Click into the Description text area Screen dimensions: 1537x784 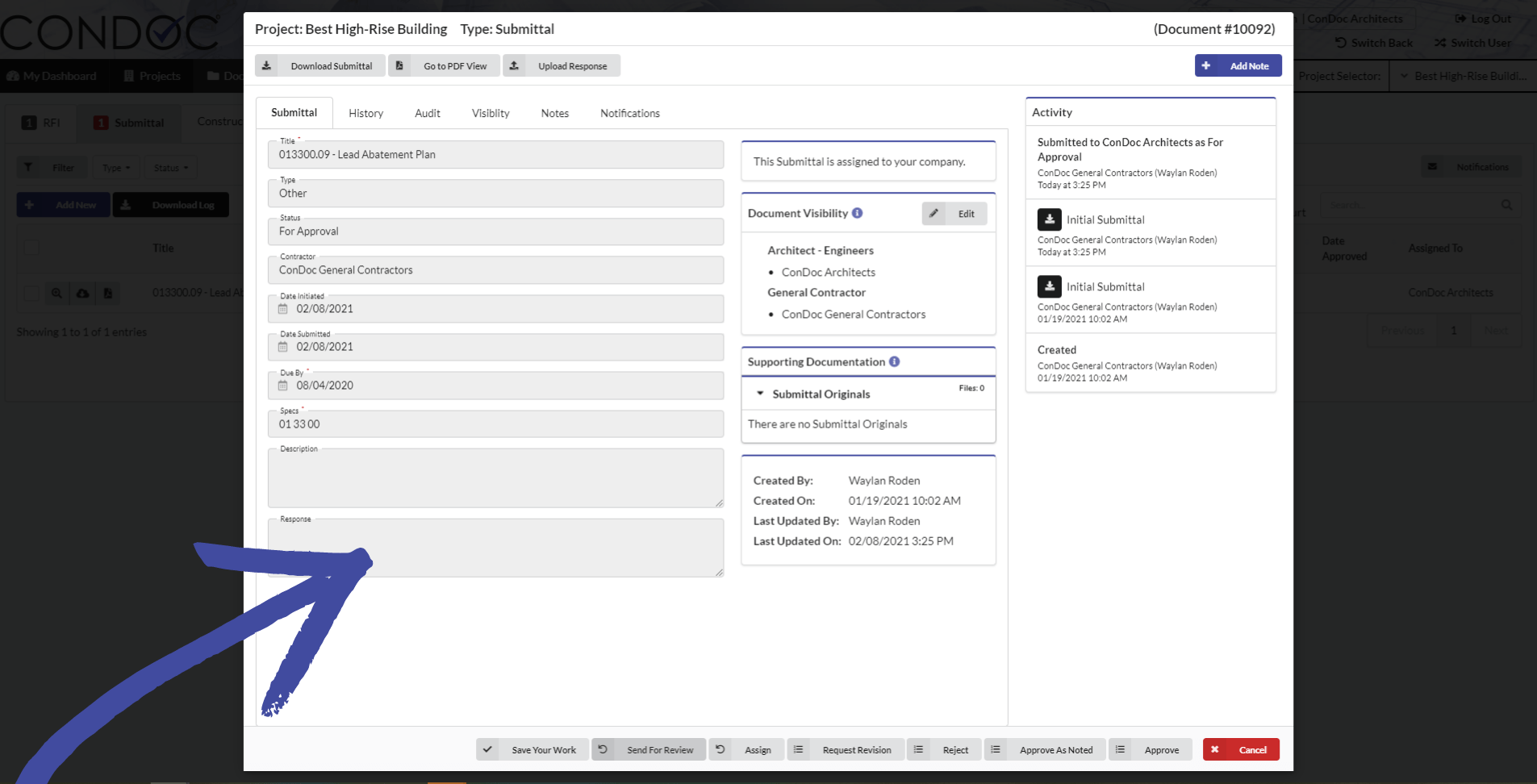click(495, 478)
